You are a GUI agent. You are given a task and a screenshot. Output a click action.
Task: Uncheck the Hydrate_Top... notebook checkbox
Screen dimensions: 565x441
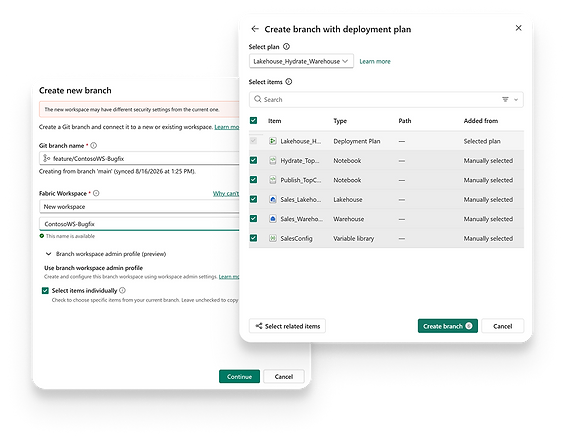[x=253, y=160]
